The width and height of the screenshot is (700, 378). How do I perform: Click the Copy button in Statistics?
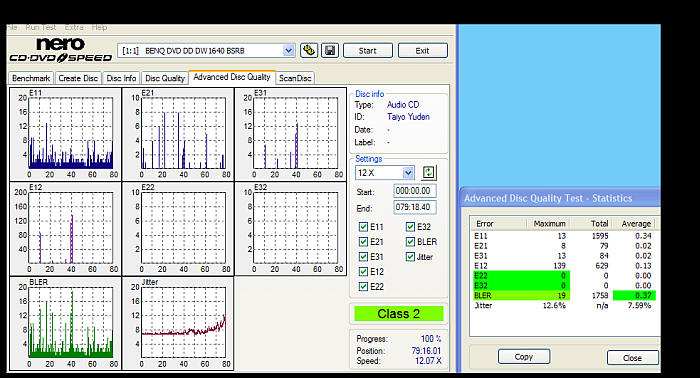pyautogui.click(x=524, y=357)
